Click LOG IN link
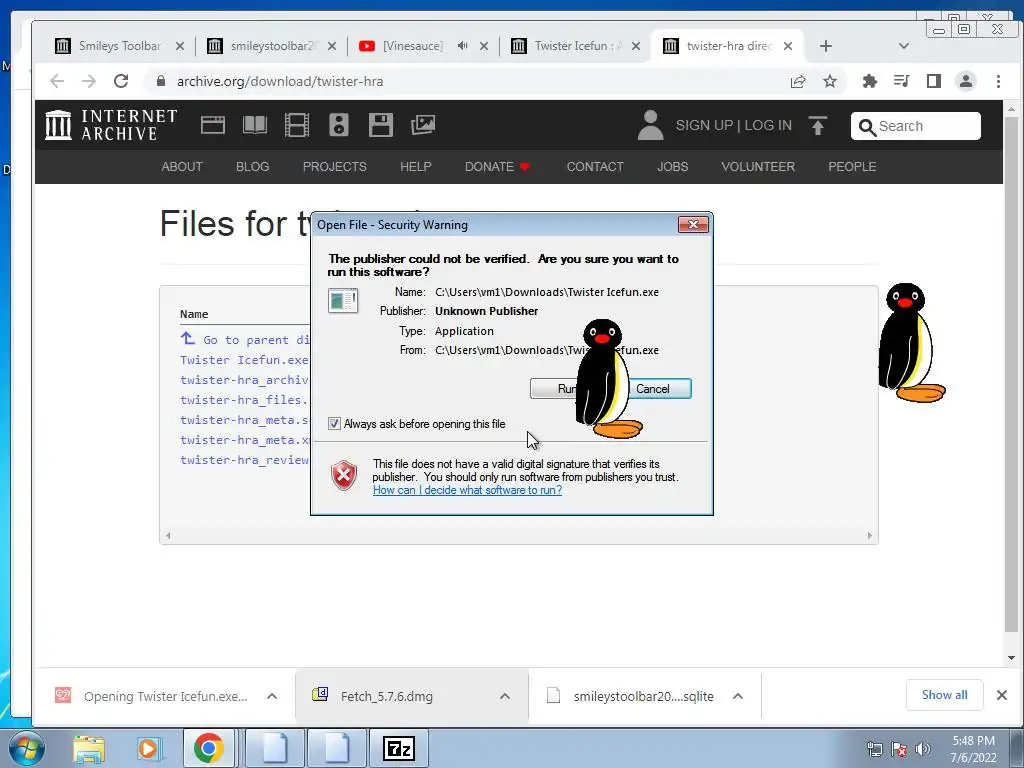This screenshot has width=1024, height=768. 768,125
